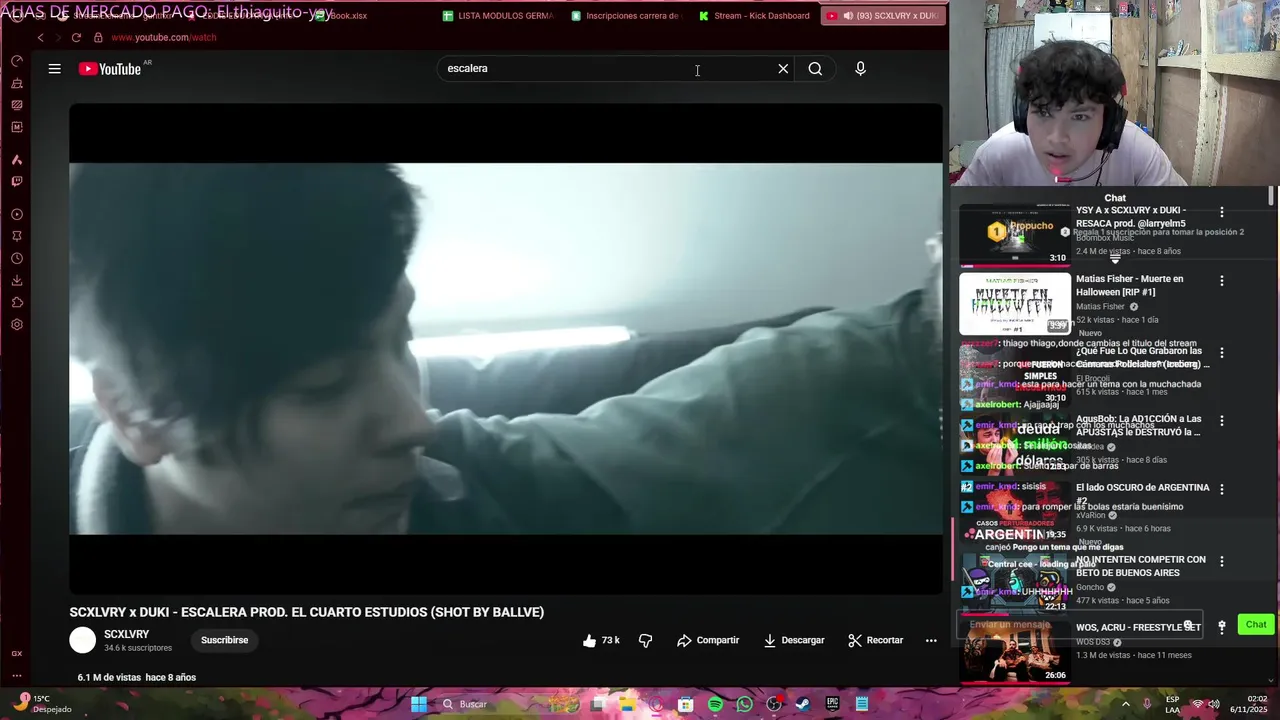Open browser Settings gear in the sidebar
1280x720 pixels.
17,324
